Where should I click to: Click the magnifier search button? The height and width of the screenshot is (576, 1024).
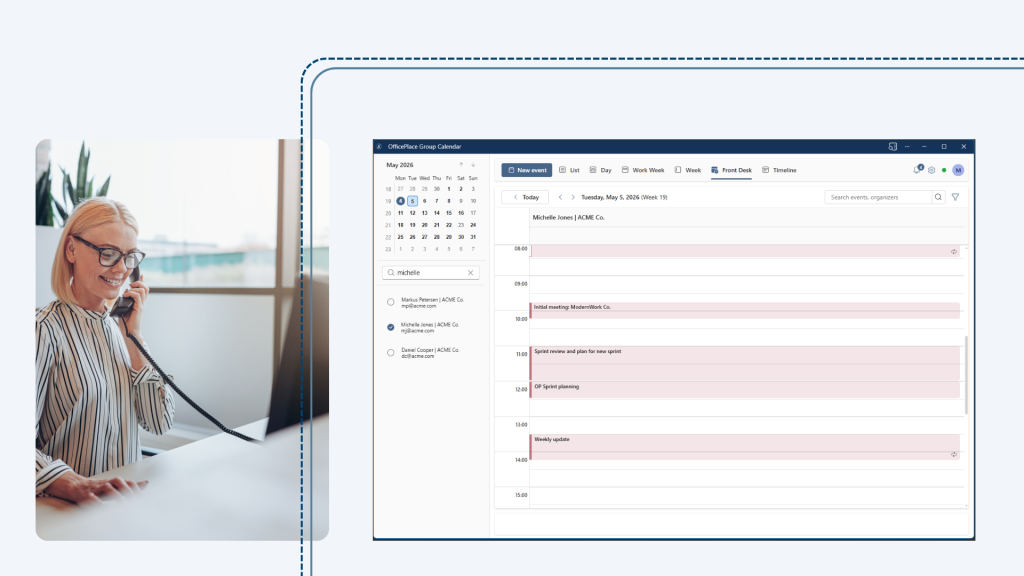coord(938,197)
